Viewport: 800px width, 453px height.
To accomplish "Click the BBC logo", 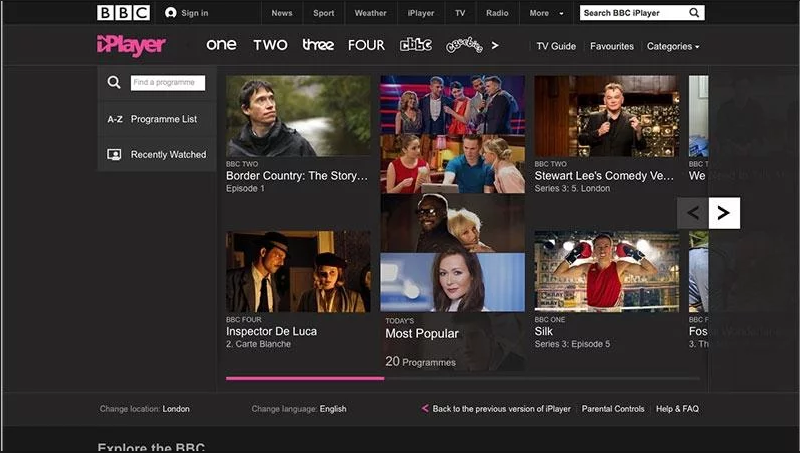I will coord(123,13).
